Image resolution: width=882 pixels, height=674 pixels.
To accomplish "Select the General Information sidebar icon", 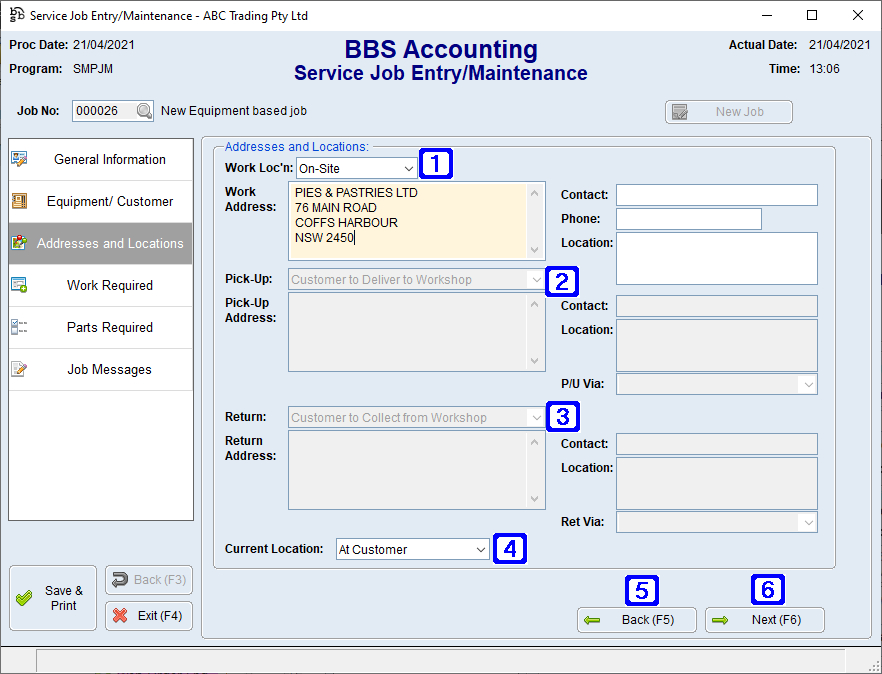I will click(x=20, y=159).
